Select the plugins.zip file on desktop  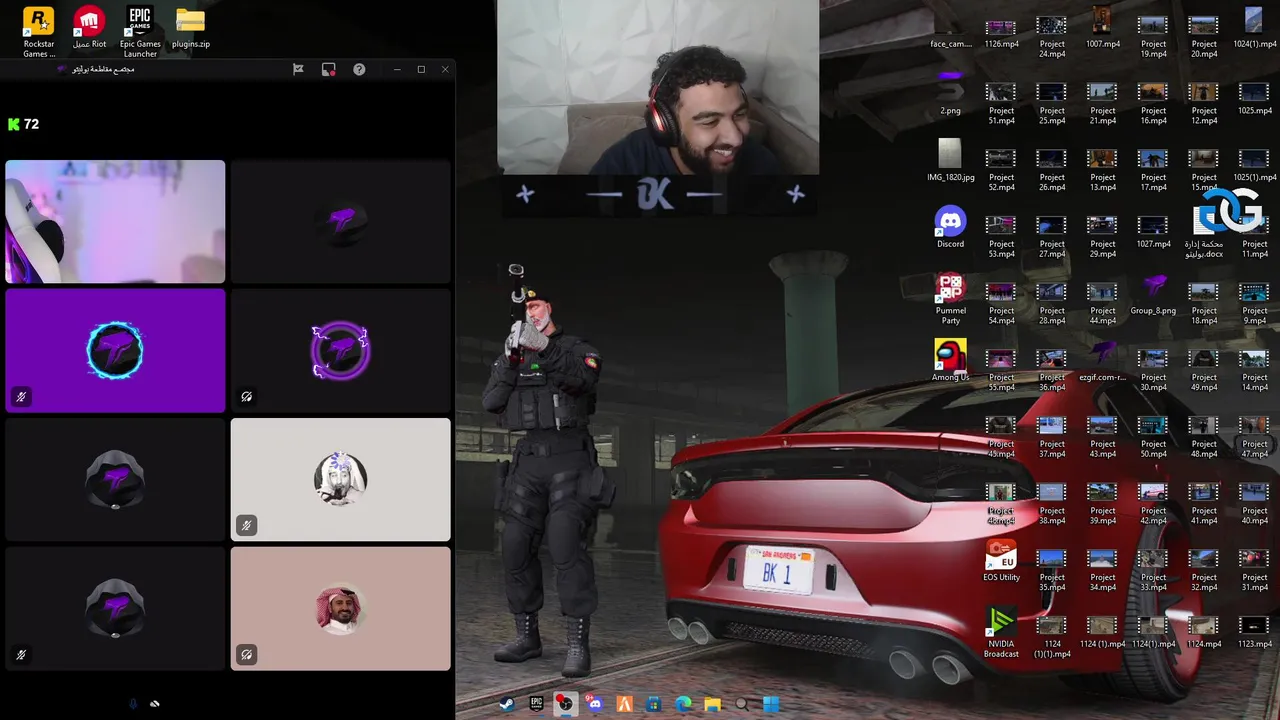pos(190,29)
